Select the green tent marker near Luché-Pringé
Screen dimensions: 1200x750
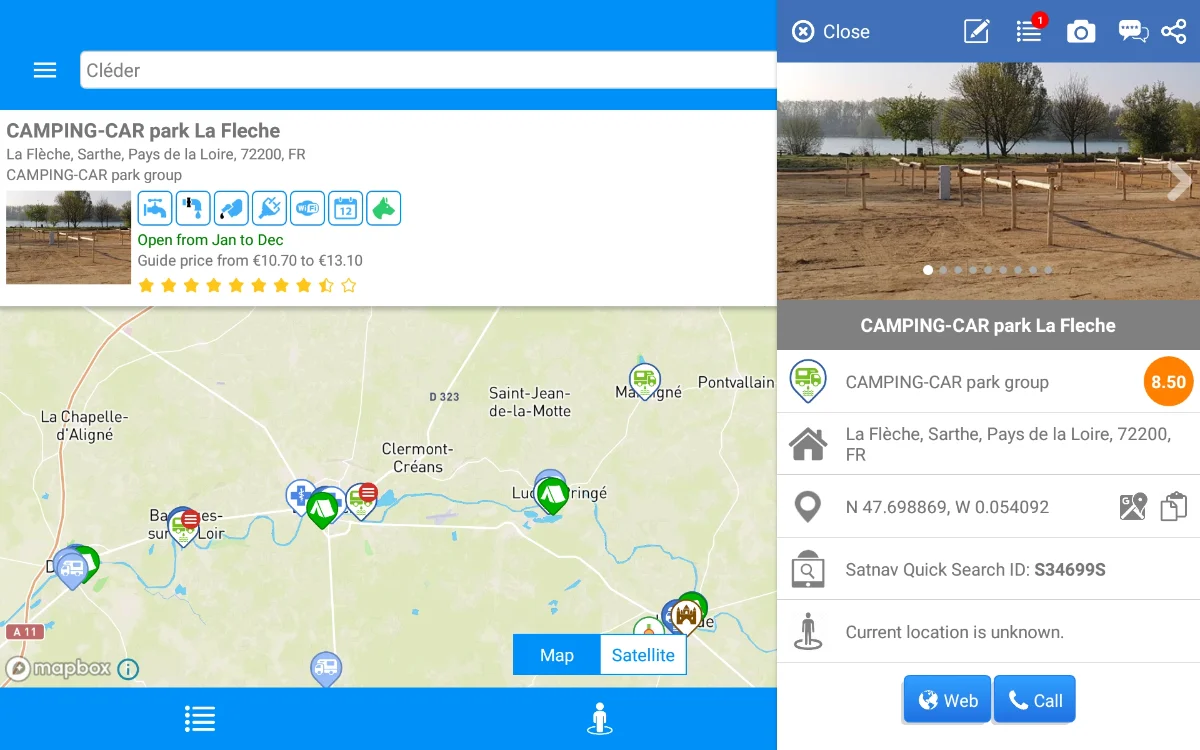point(552,495)
